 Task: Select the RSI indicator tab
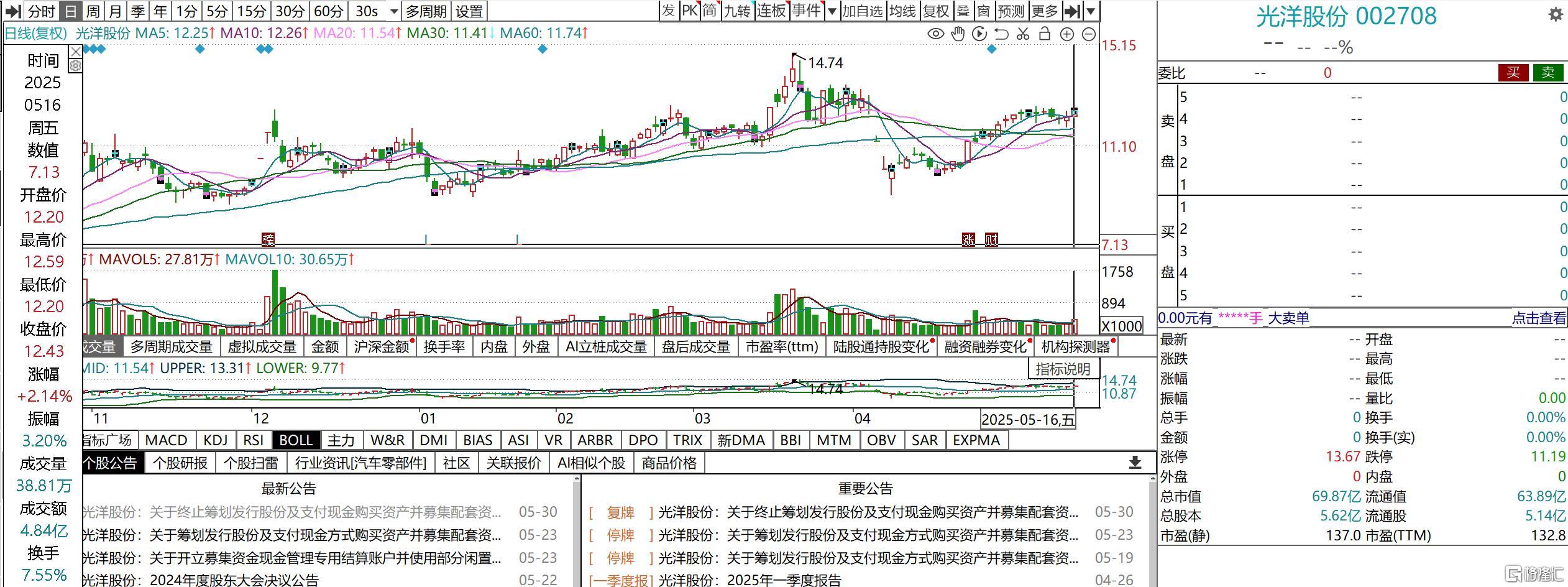[254, 440]
